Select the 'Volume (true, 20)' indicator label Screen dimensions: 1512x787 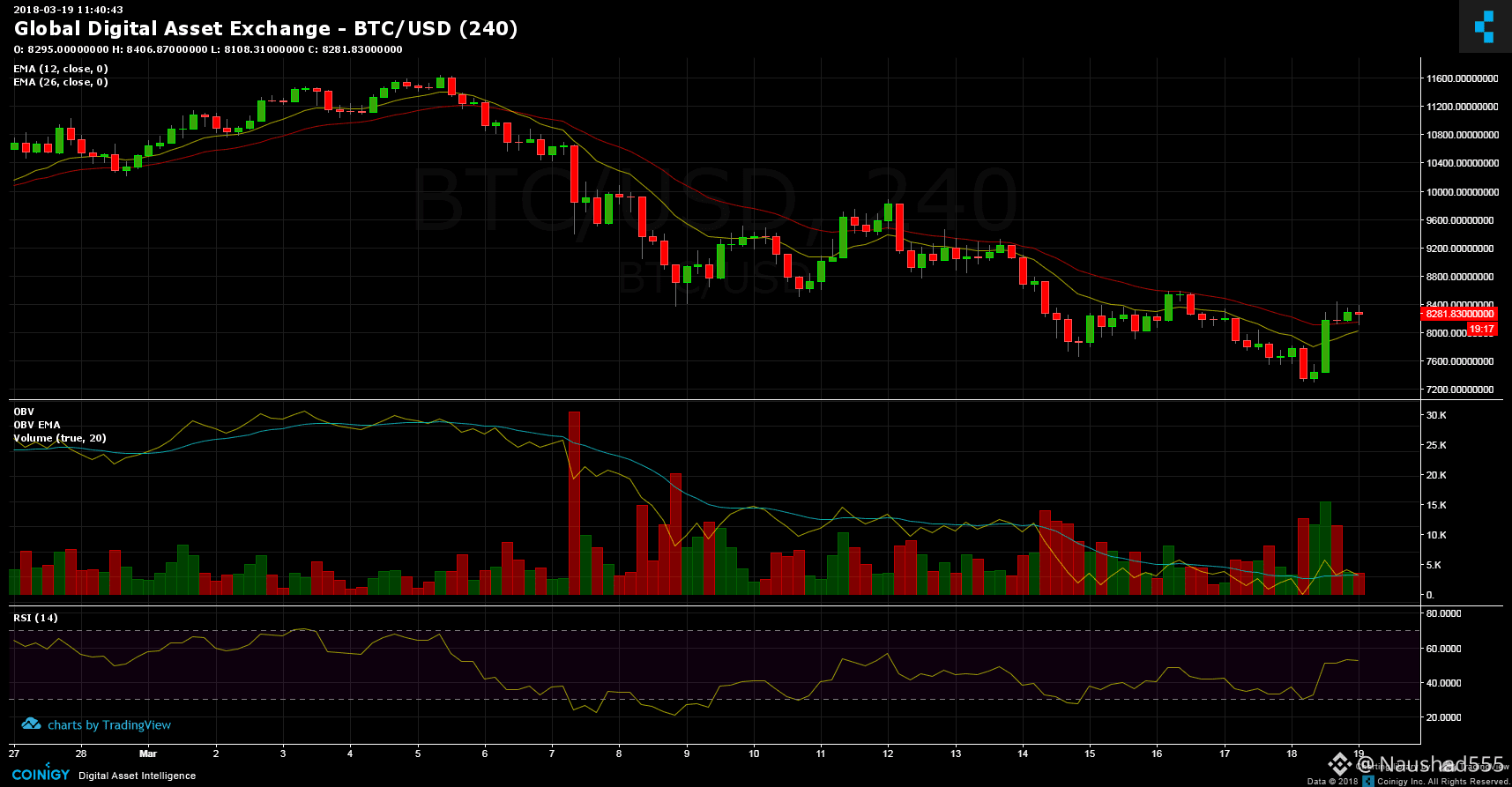(60, 438)
